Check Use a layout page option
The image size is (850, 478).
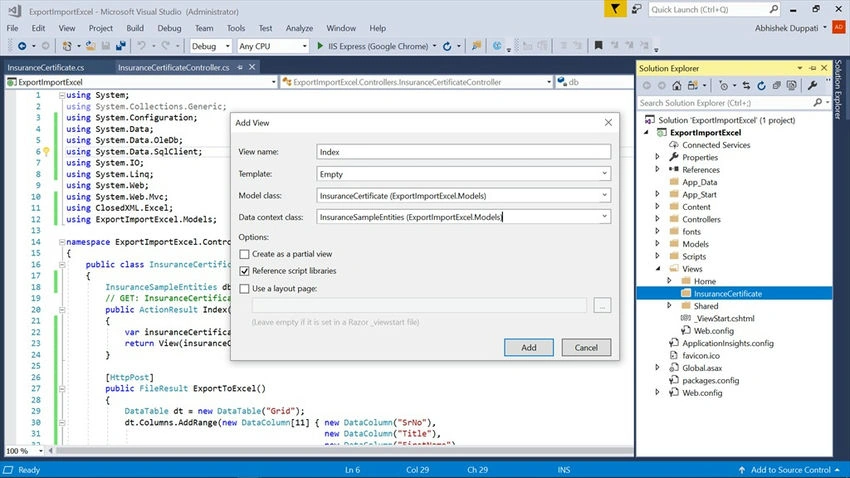click(244, 289)
